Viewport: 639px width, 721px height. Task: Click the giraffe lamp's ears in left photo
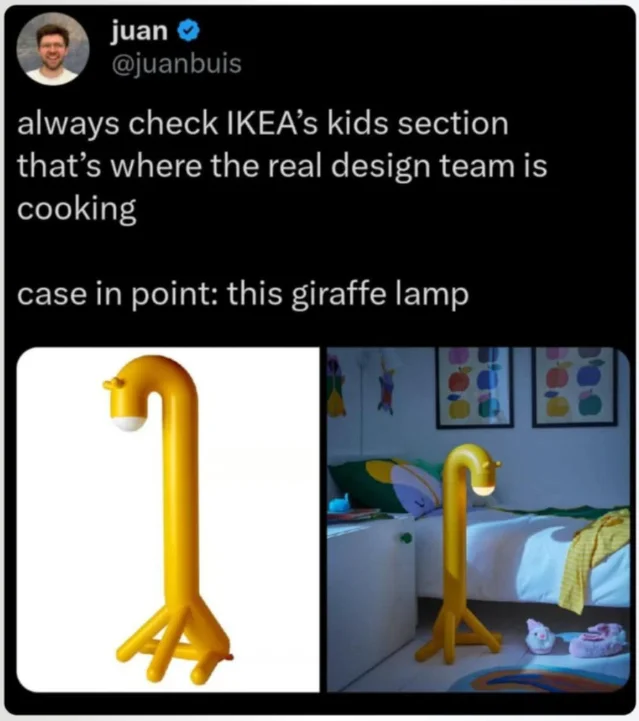coord(113,383)
